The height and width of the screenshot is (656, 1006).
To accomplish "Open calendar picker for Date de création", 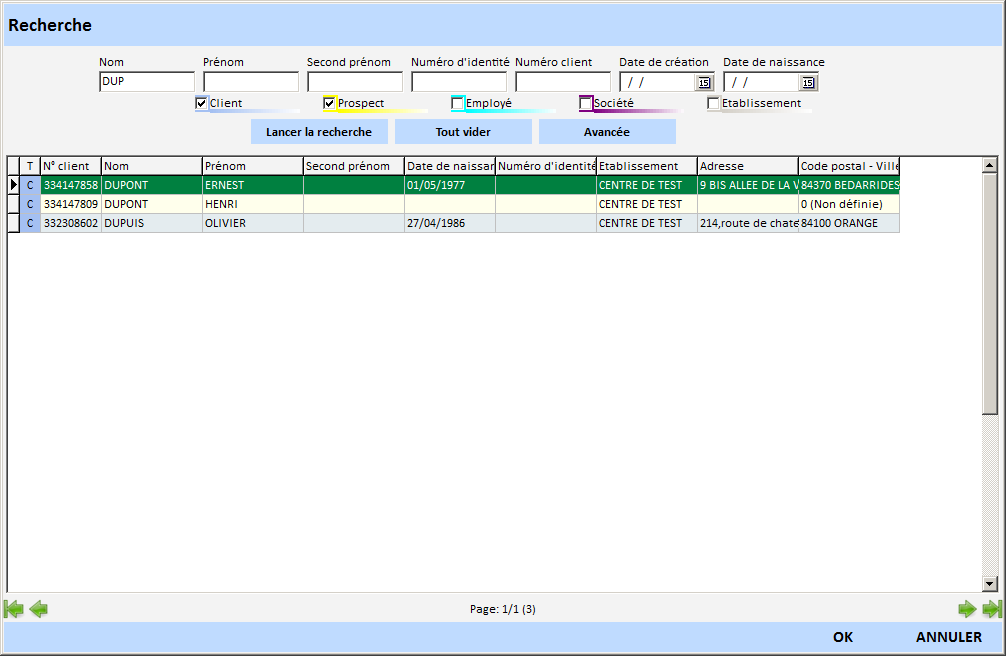I will 703,83.
